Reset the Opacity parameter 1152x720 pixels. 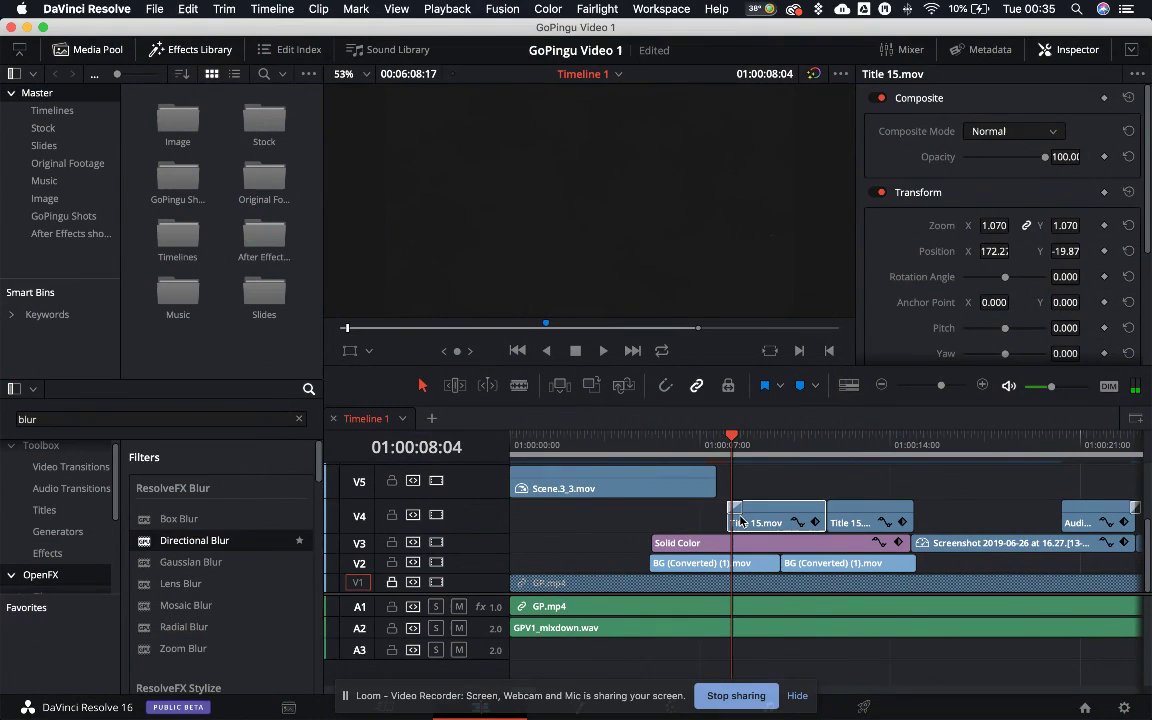click(1128, 156)
